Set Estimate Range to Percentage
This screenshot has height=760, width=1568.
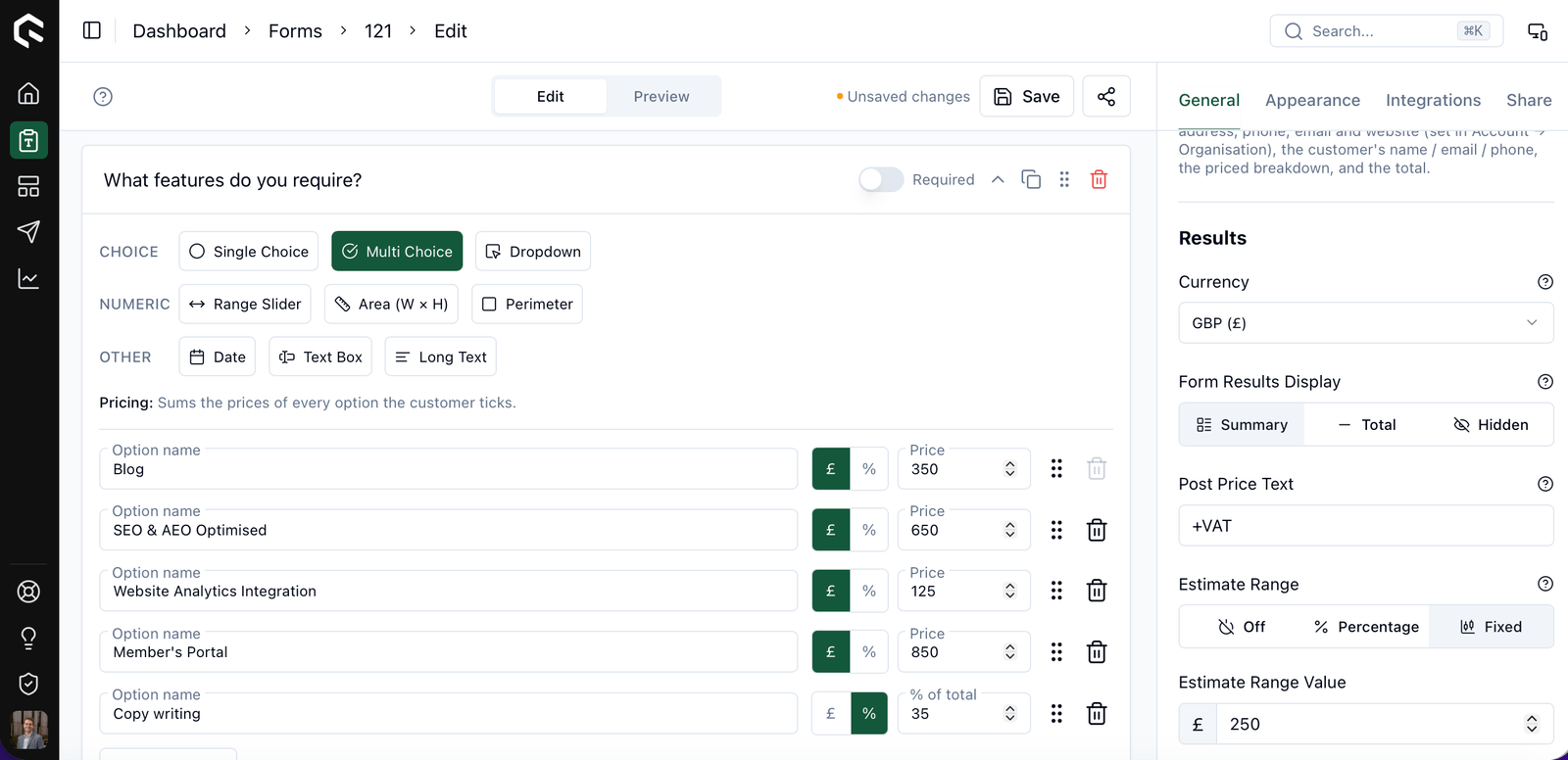[1366, 627]
